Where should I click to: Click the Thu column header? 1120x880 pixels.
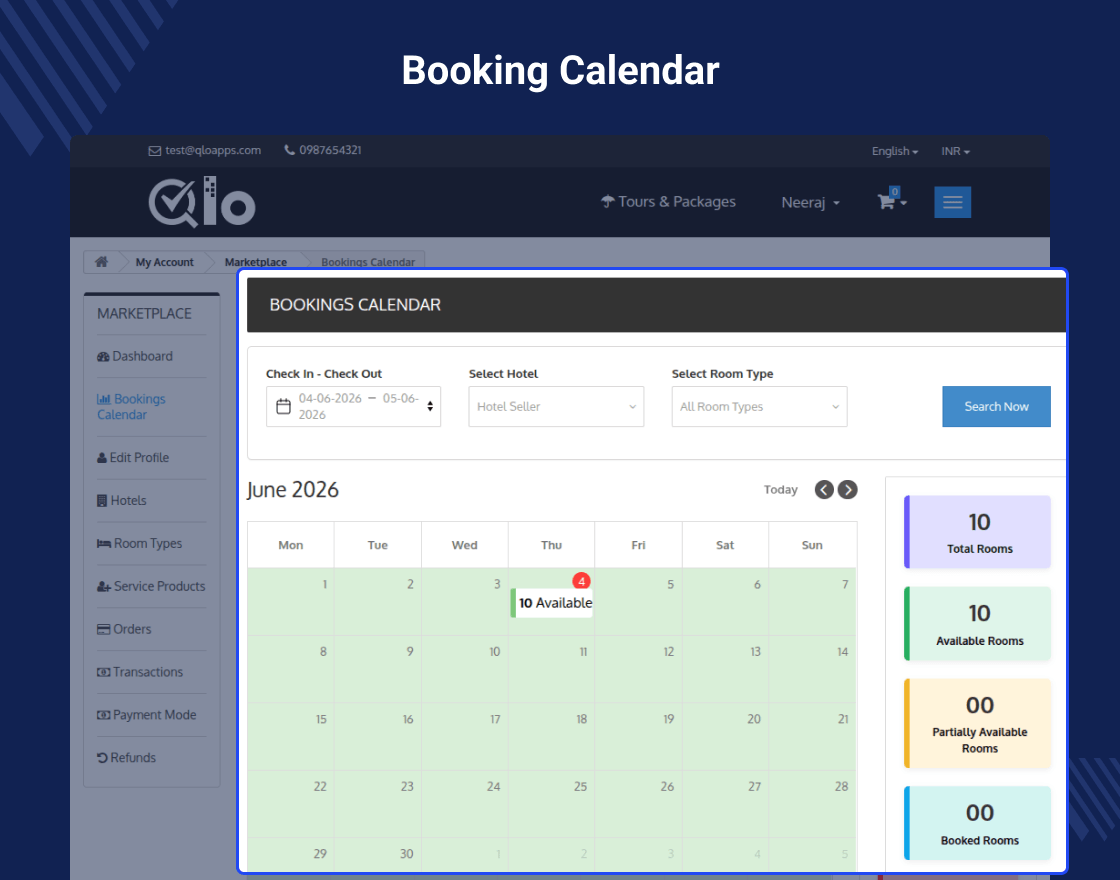(x=551, y=545)
